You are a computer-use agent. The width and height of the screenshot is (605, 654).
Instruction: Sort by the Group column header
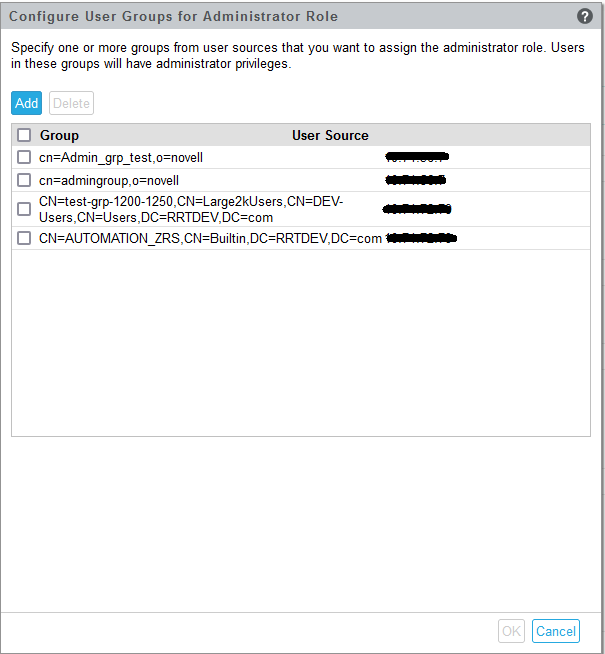click(x=59, y=135)
